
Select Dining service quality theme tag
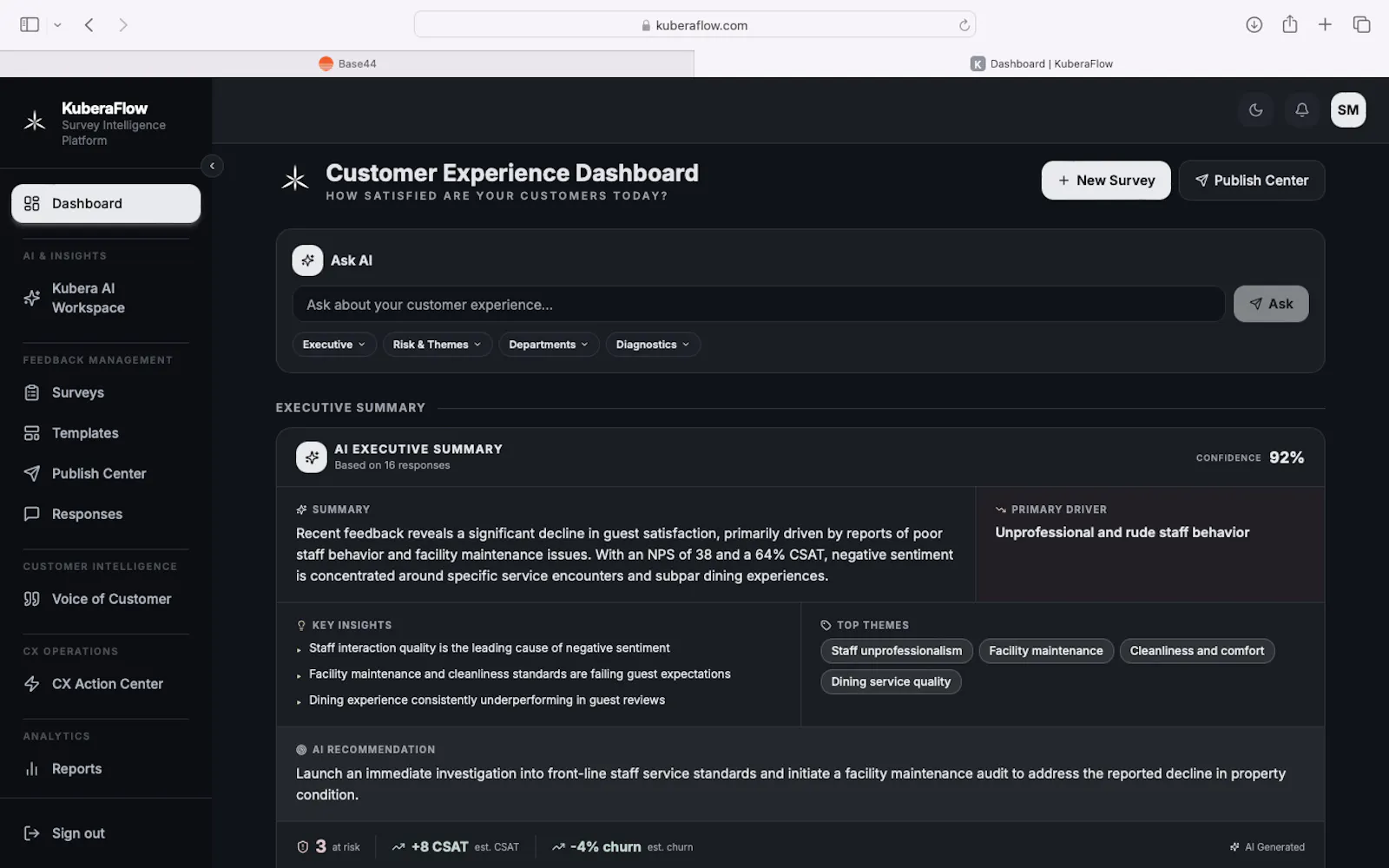(x=891, y=681)
